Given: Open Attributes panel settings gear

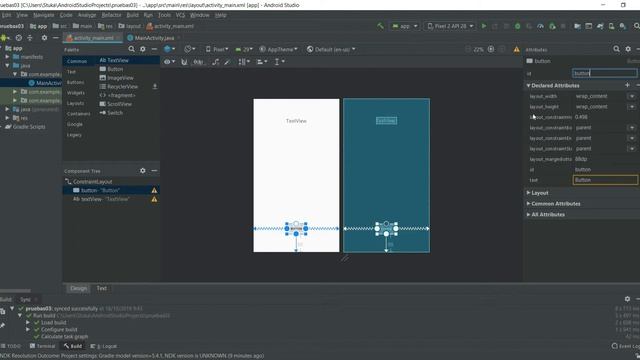Looking at the screenshot, I should [628, 49].
